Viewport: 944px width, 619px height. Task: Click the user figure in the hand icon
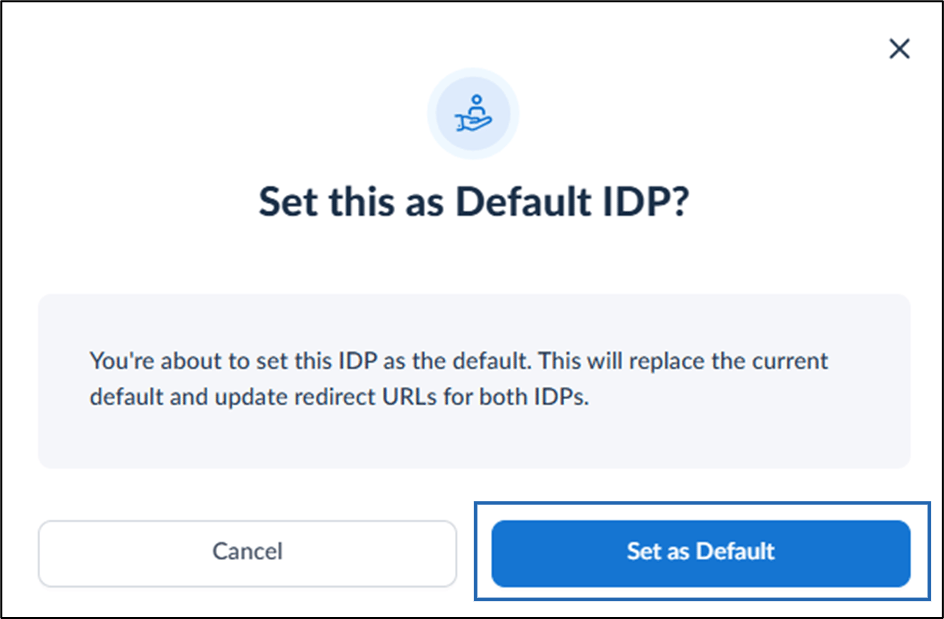coord(477,105)
